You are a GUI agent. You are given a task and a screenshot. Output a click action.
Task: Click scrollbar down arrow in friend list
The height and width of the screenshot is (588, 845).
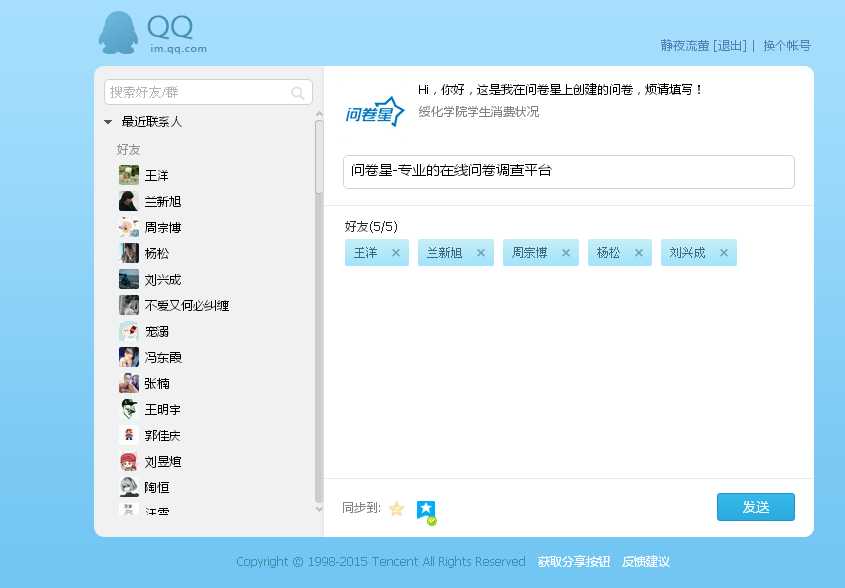pyautogui.click(x=319, y=508)
